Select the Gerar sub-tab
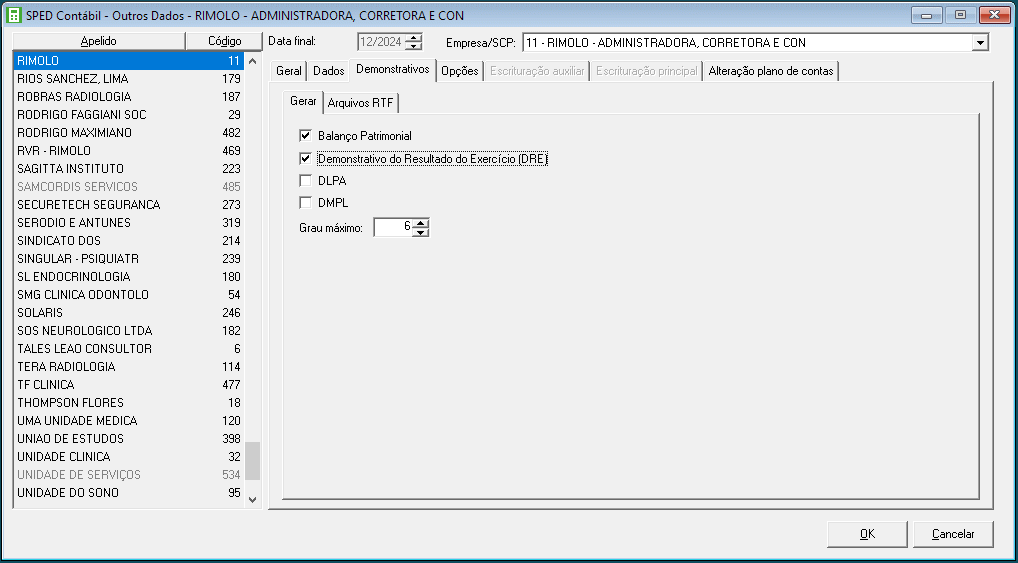This screenshot has width=1018, height=563. pyautogui.click(x=303, y=101)
